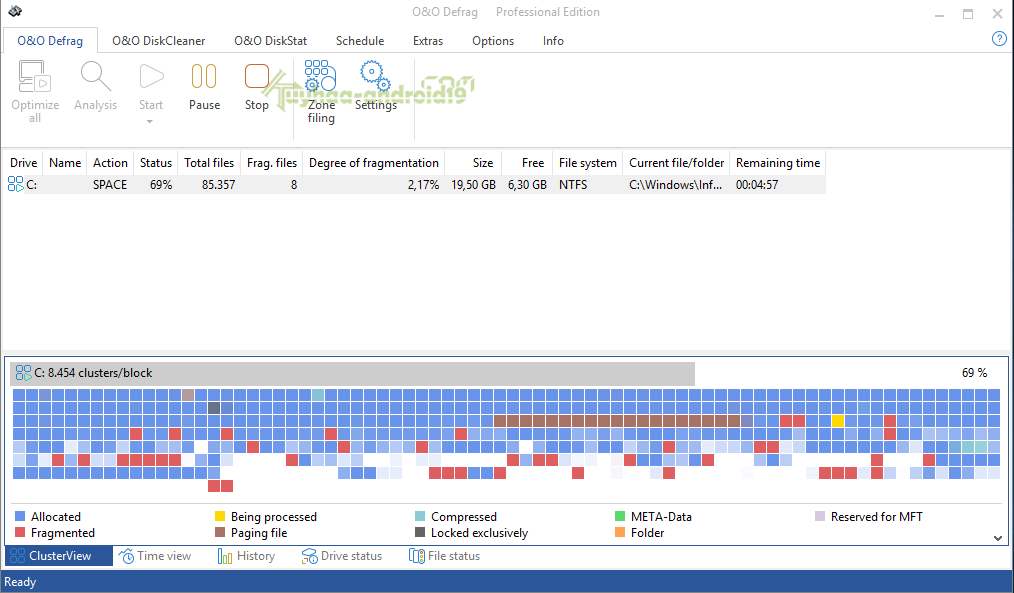Viewport: 1014px width, 593px height.
Task: Click the cluster block header drive icon
Action: click(23, 372)
